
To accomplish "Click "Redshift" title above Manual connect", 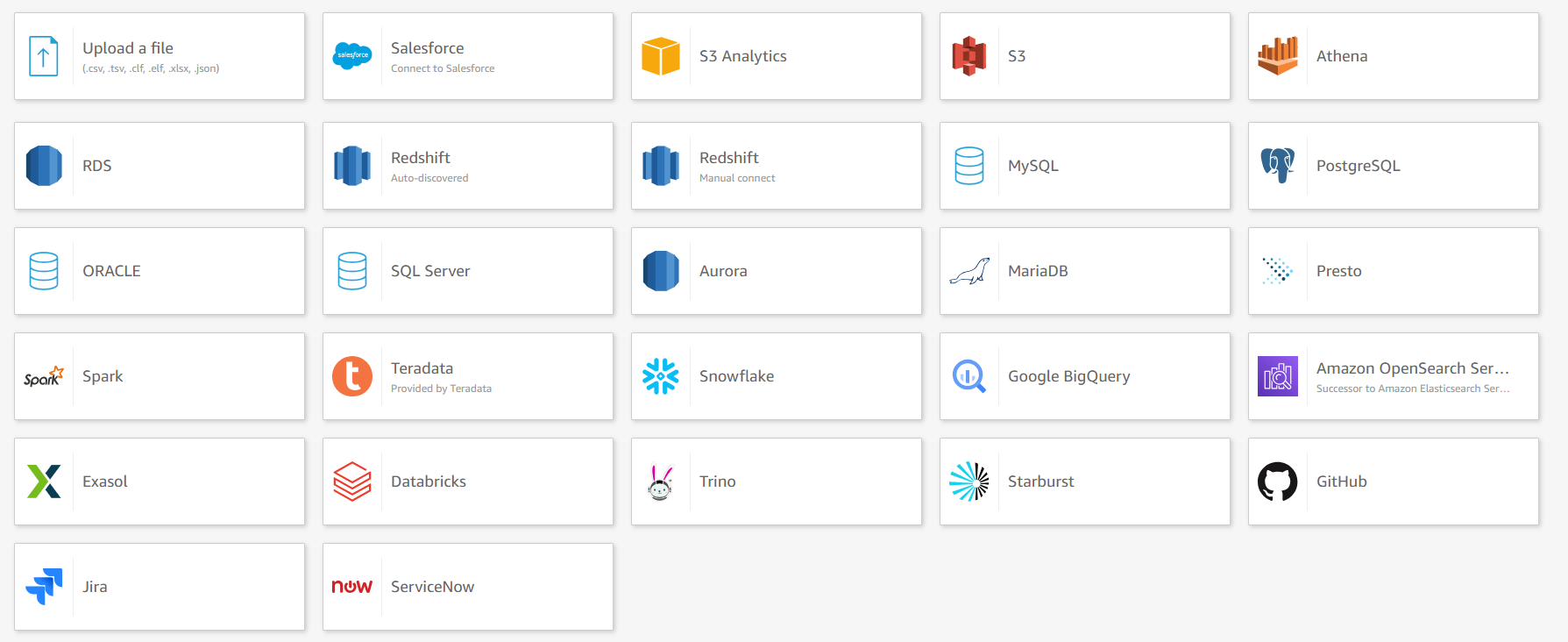I will pyautogui.click(x=729, y=158).
